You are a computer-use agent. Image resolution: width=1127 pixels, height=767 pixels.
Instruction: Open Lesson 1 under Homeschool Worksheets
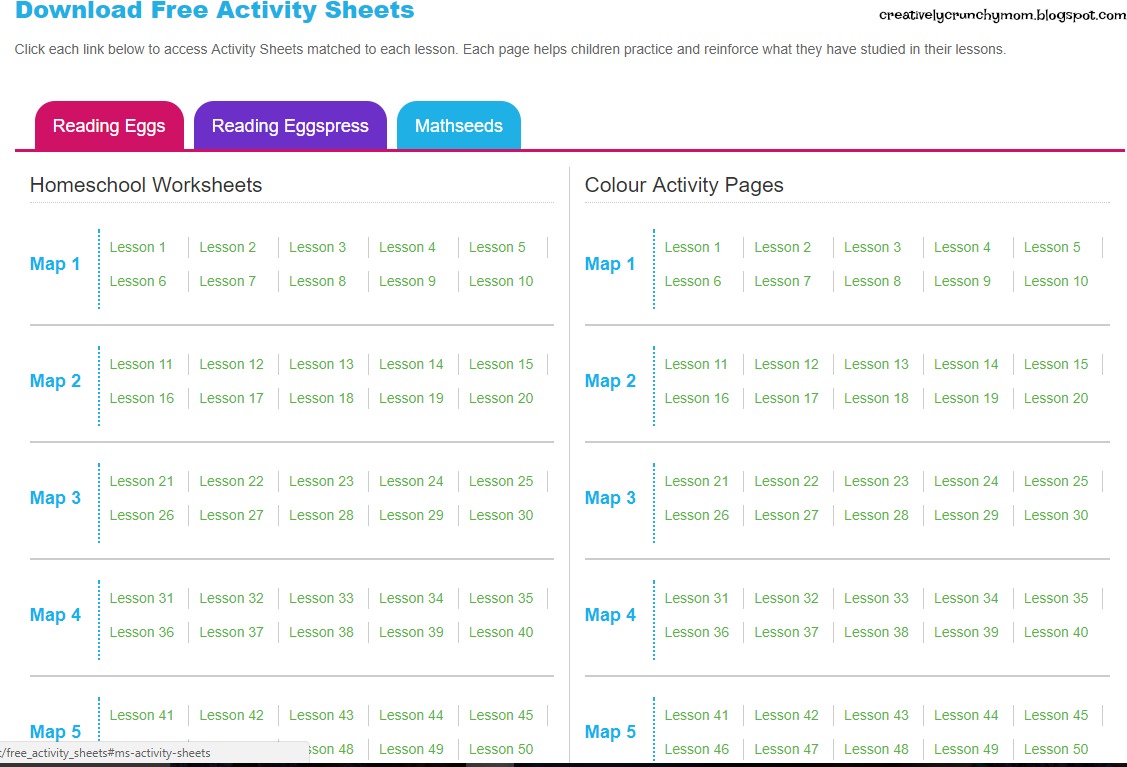pyautogui.click(x=138, y=247)
